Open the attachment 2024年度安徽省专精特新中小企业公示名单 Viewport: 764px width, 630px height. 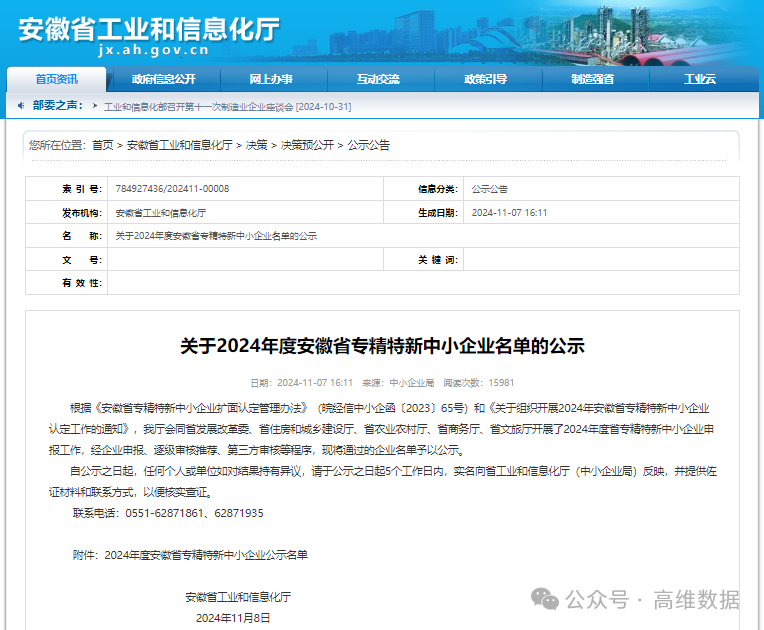coord(206,554)
